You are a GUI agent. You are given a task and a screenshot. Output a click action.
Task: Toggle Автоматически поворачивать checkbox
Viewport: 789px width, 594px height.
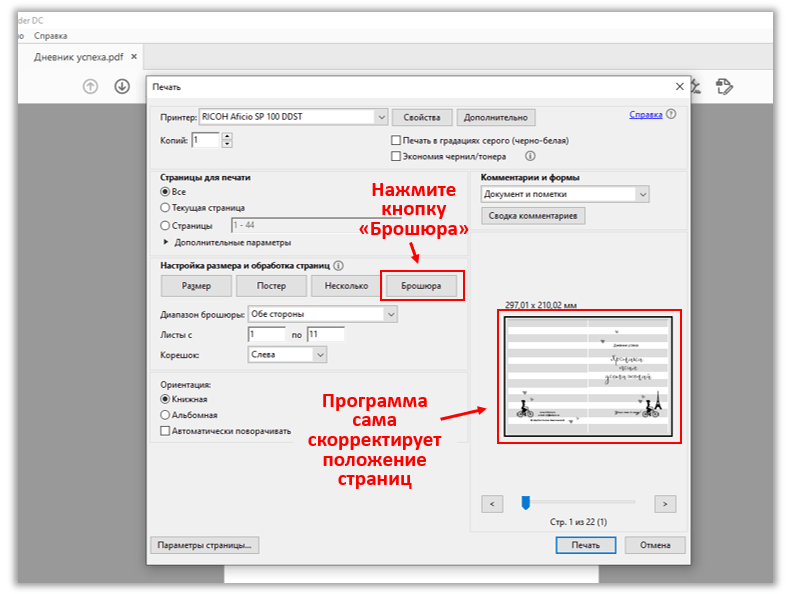pos(165,431)
